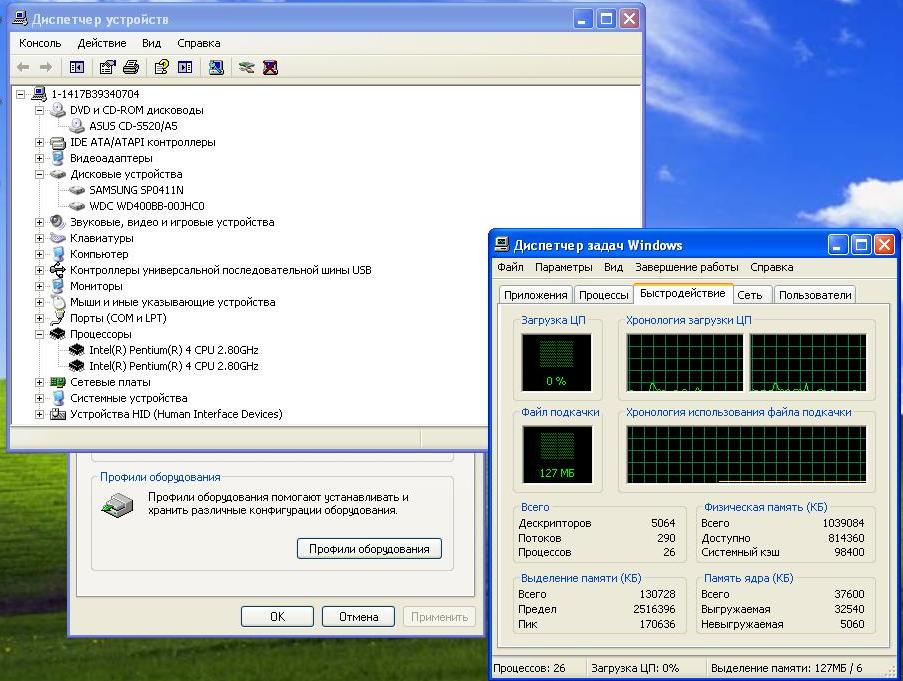Switch to the Сеть tab
The image size is (903, 681).
pos(750,295)
